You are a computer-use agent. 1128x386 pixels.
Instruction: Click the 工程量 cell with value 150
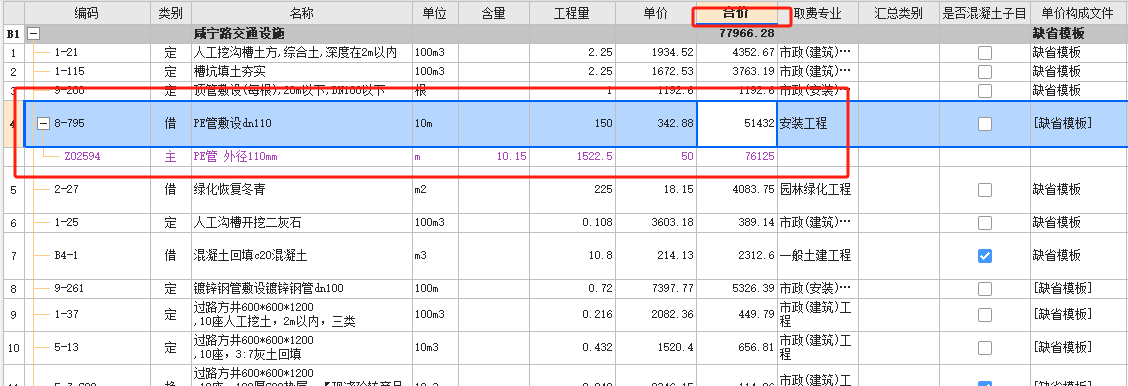pos(573,124)
